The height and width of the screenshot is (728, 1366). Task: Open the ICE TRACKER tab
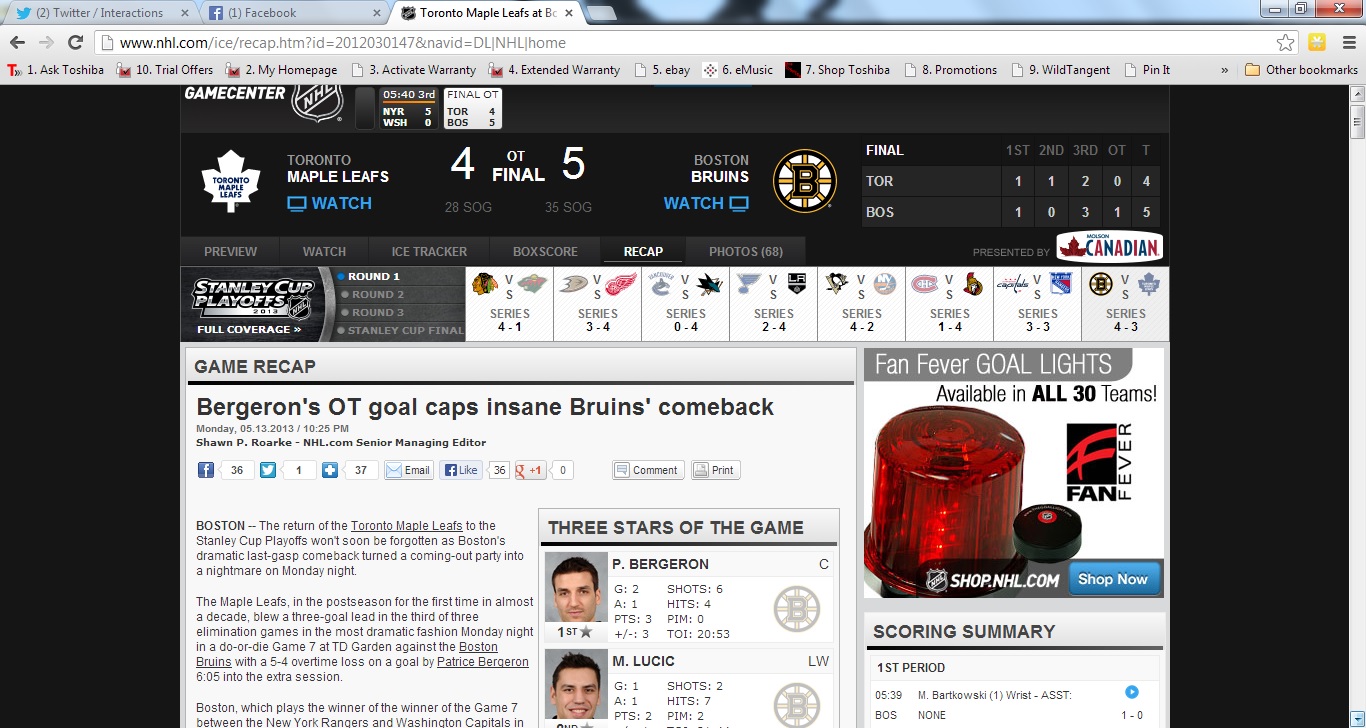(429, 251)
